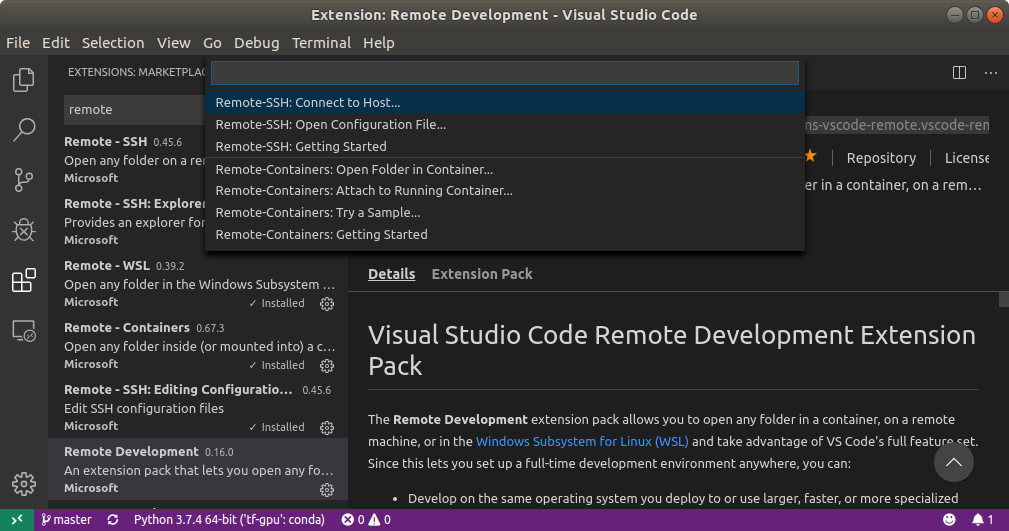Choose Remote-Containers: Open Folder in Container...
Image resolution: width=1009 pixels, height=531 pixels.
[504, 169]
